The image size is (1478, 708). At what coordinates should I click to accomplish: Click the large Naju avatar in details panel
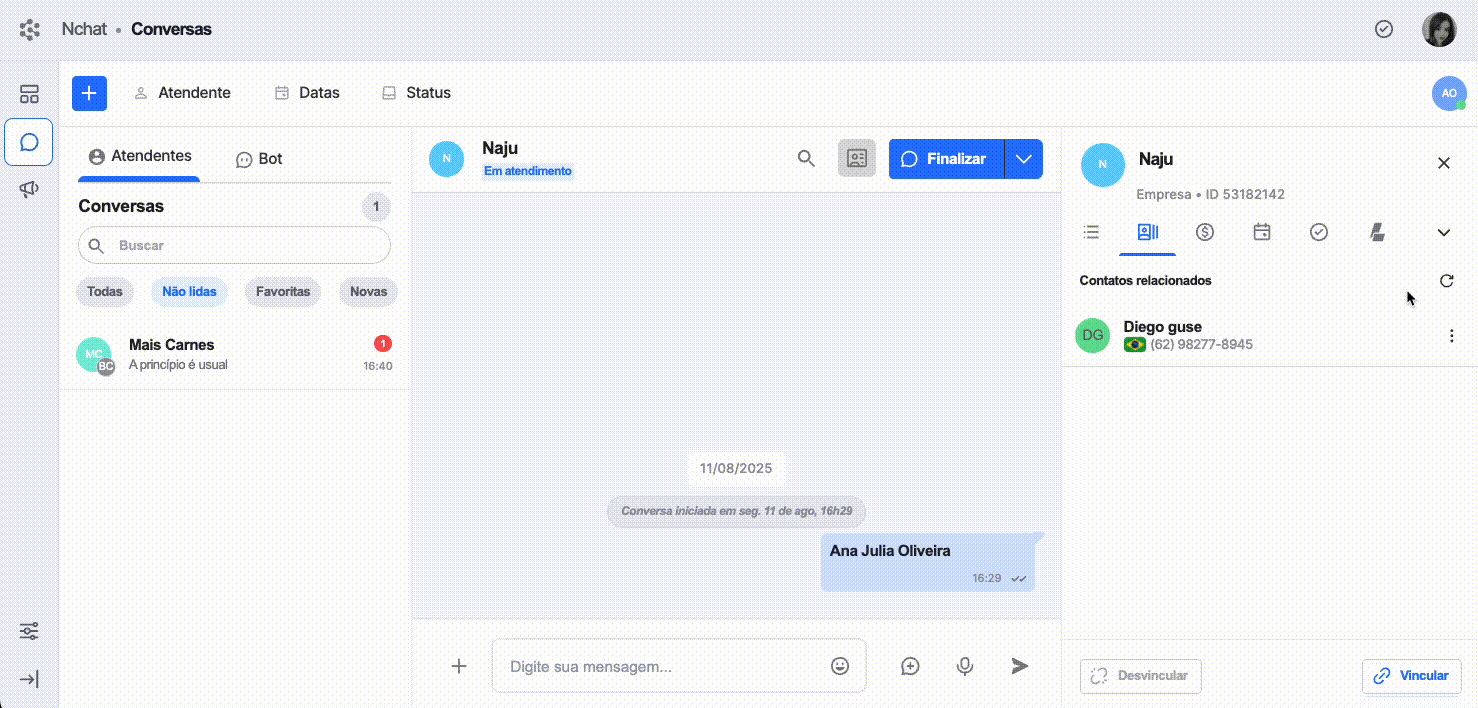1103,165
